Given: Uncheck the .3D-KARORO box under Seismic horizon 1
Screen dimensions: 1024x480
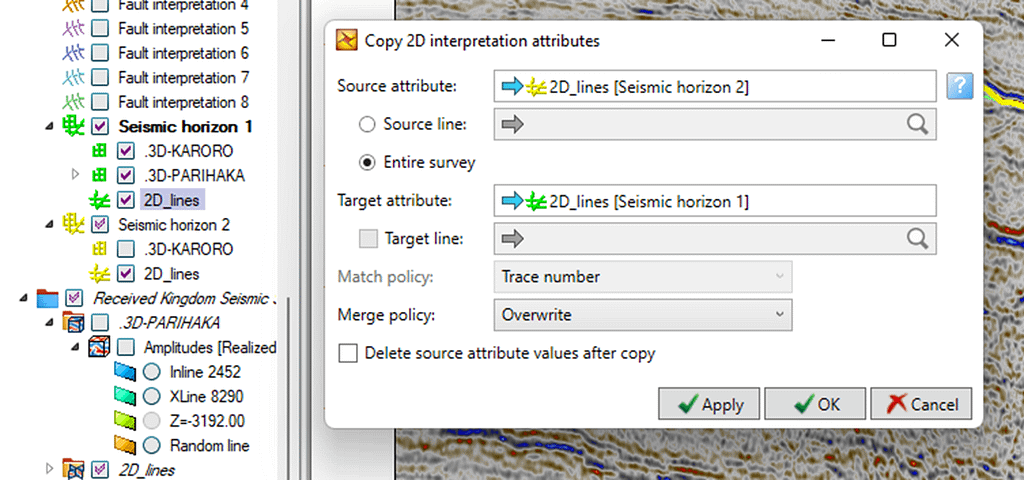Looking at the screenshot, I should [x=125, y=151].
